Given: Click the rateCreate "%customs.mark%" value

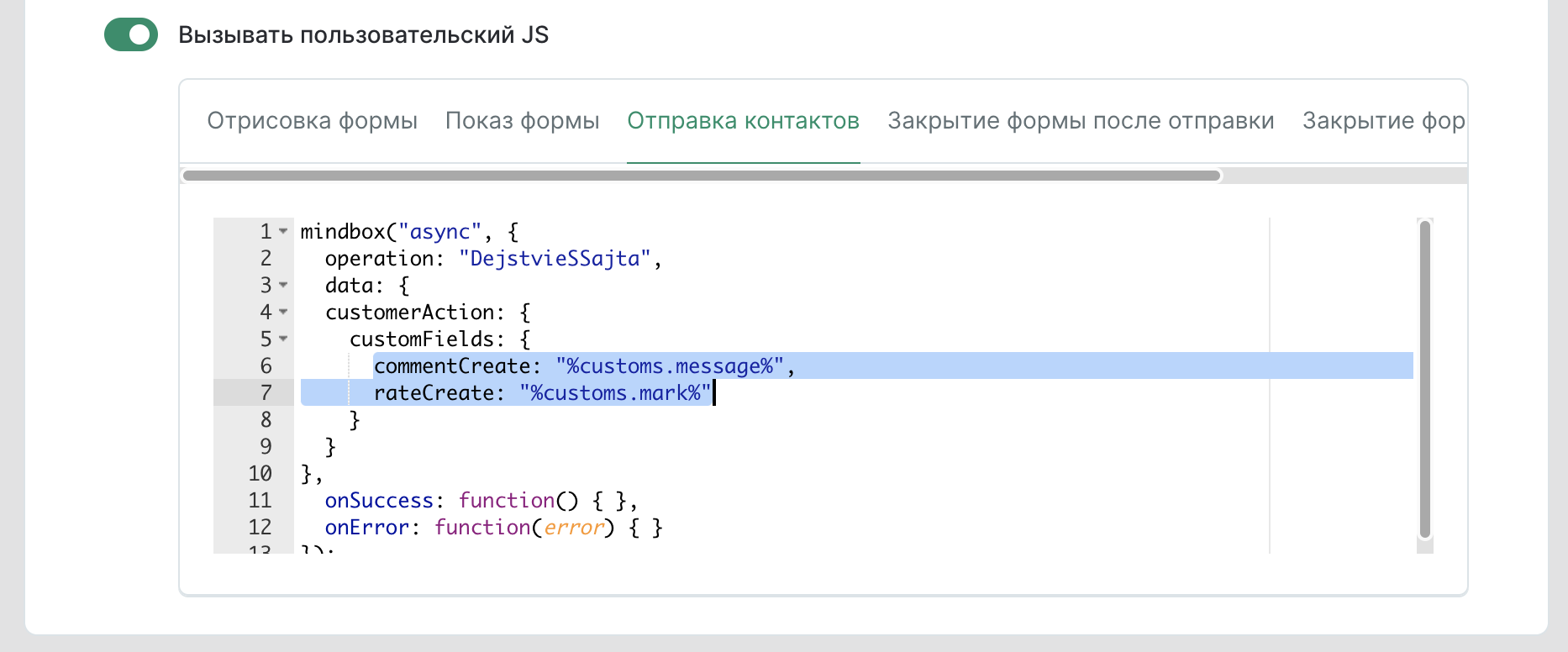Looking at the screenshot, I should tap(615, 392).
